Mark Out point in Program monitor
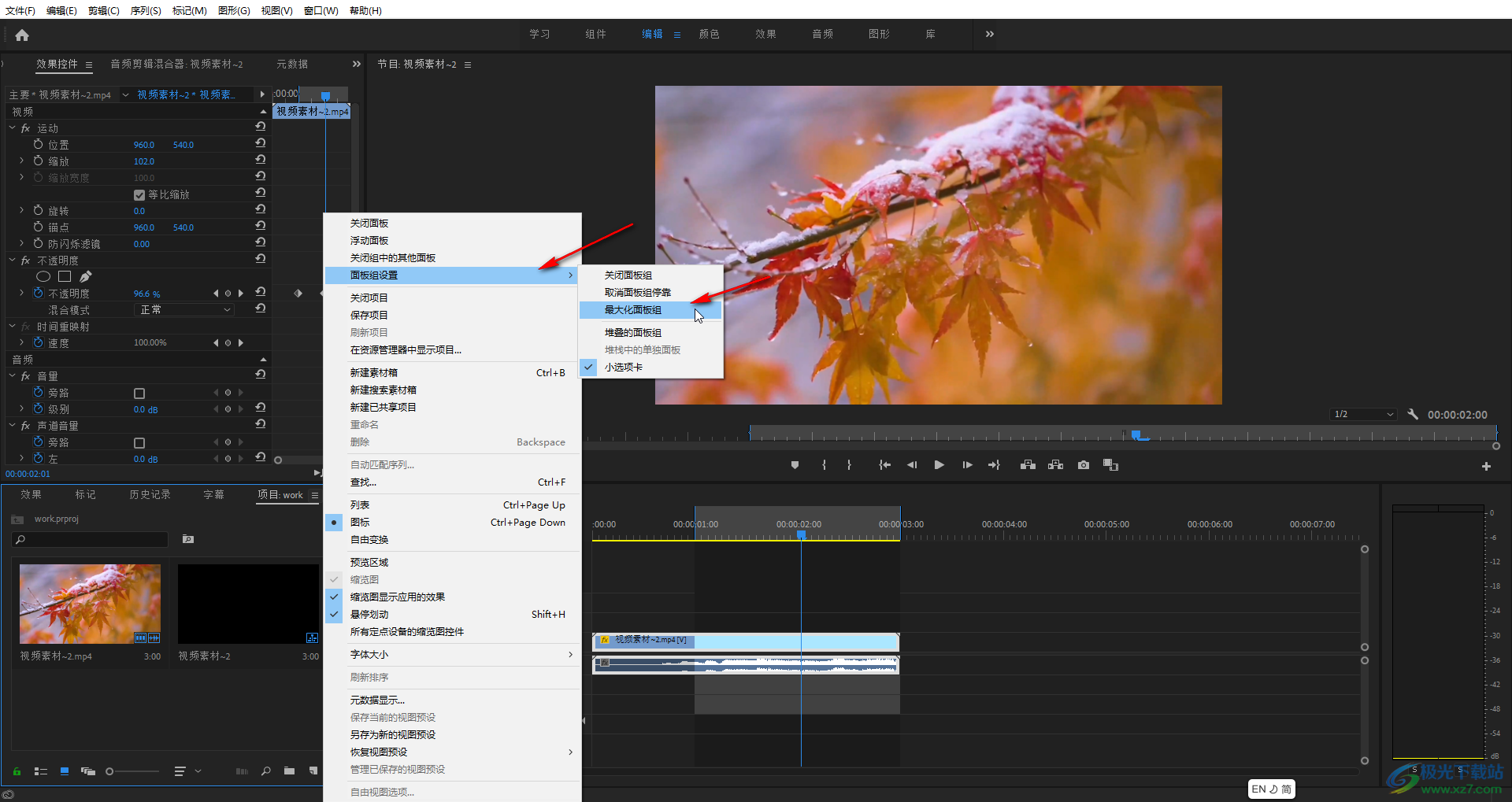Screen dimensions: 1512x802 [x=849, y=465]
